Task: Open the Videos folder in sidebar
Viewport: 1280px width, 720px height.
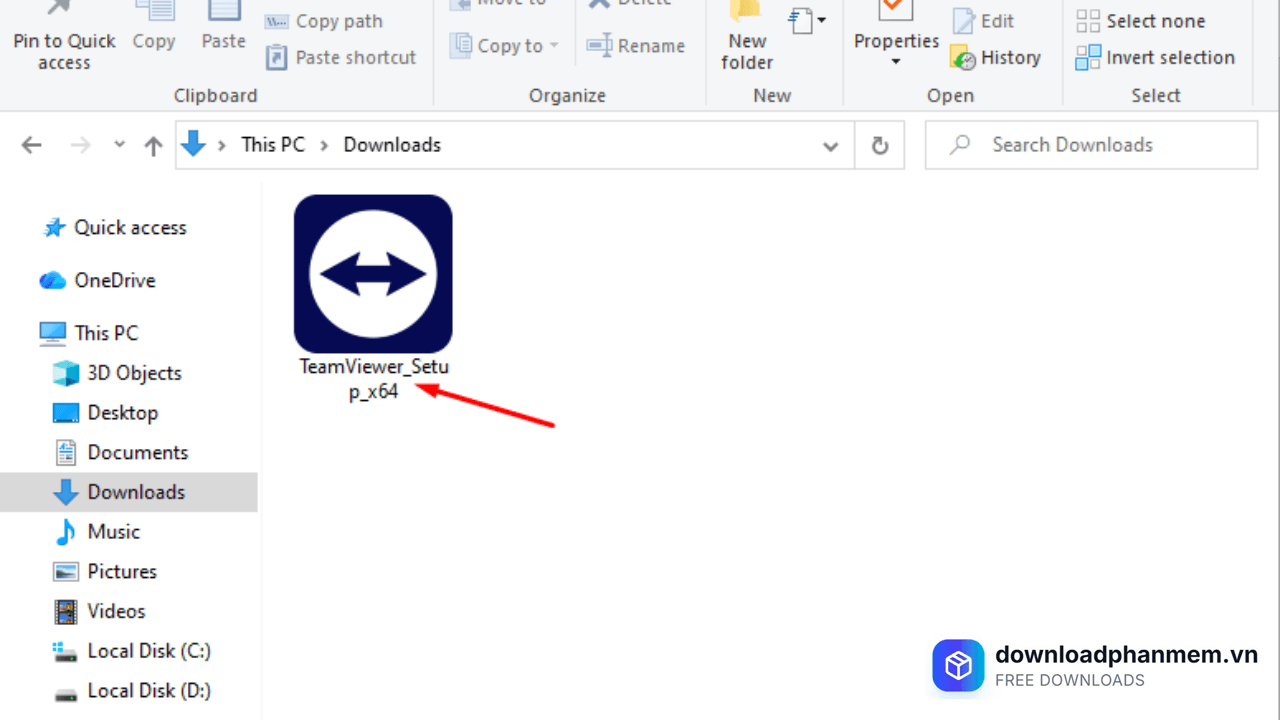Action: coord(116,611)
